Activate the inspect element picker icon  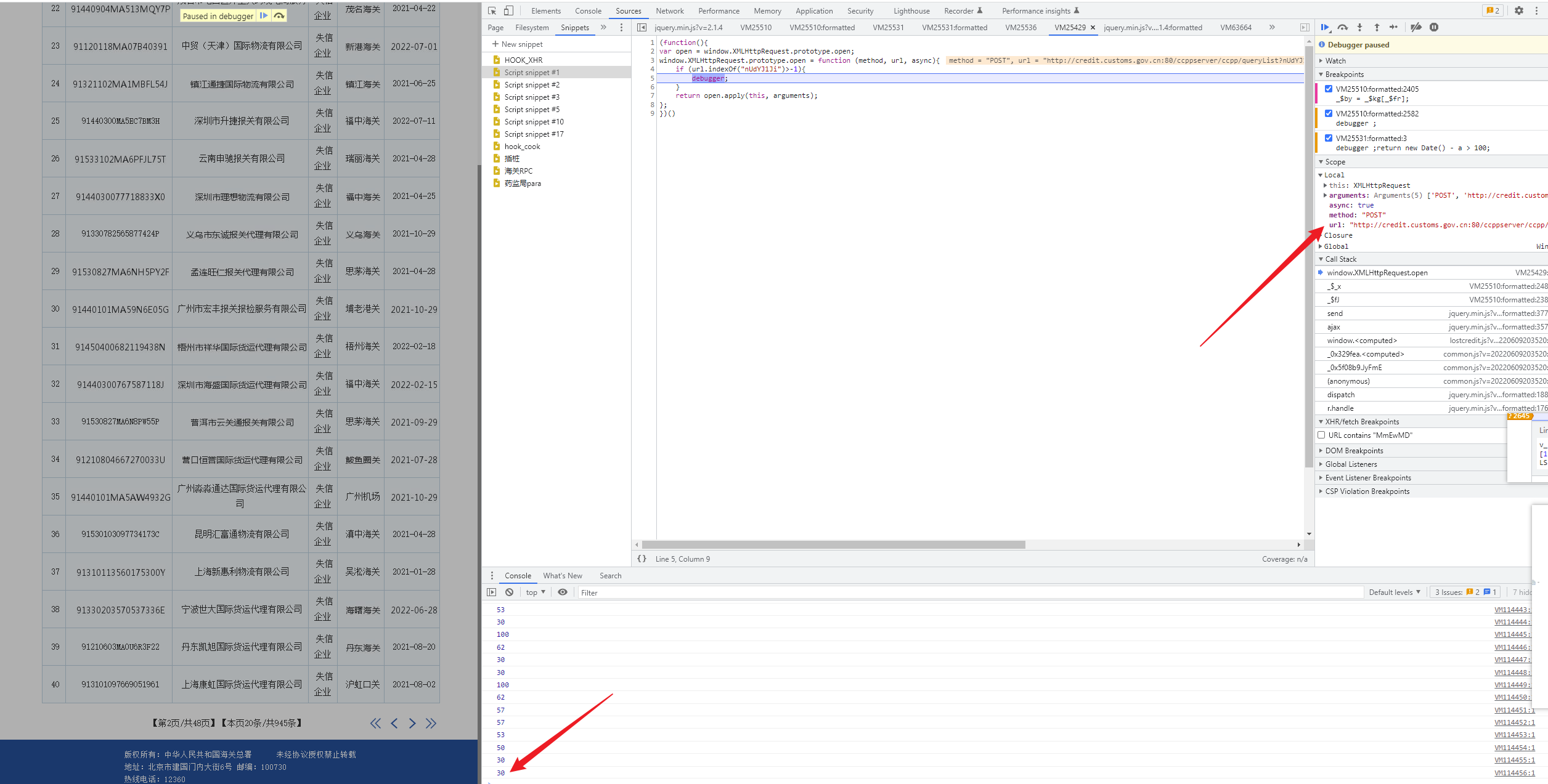pyautogui.click(x=492, y=10)
